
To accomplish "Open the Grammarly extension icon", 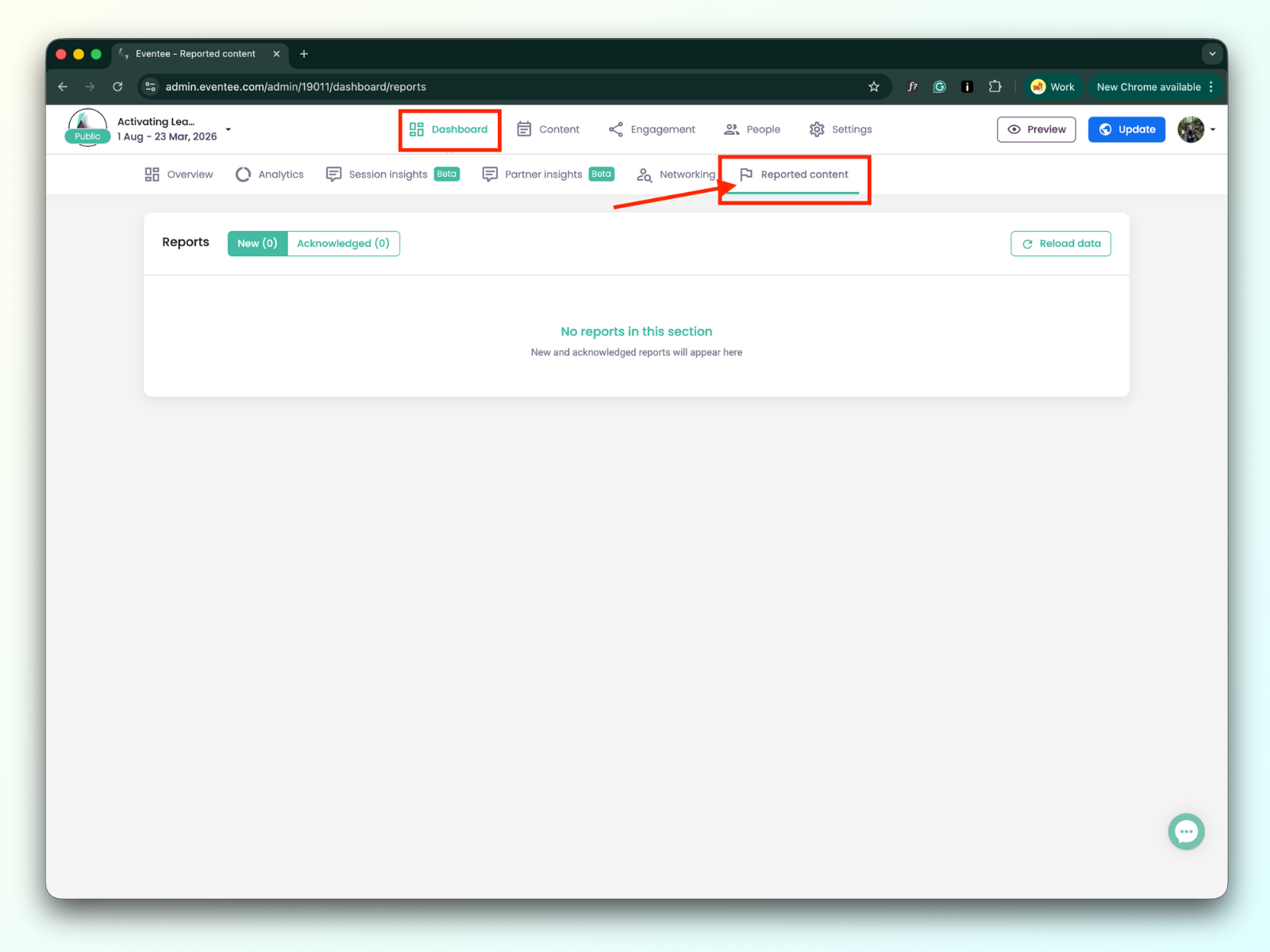I will (940, 86).
